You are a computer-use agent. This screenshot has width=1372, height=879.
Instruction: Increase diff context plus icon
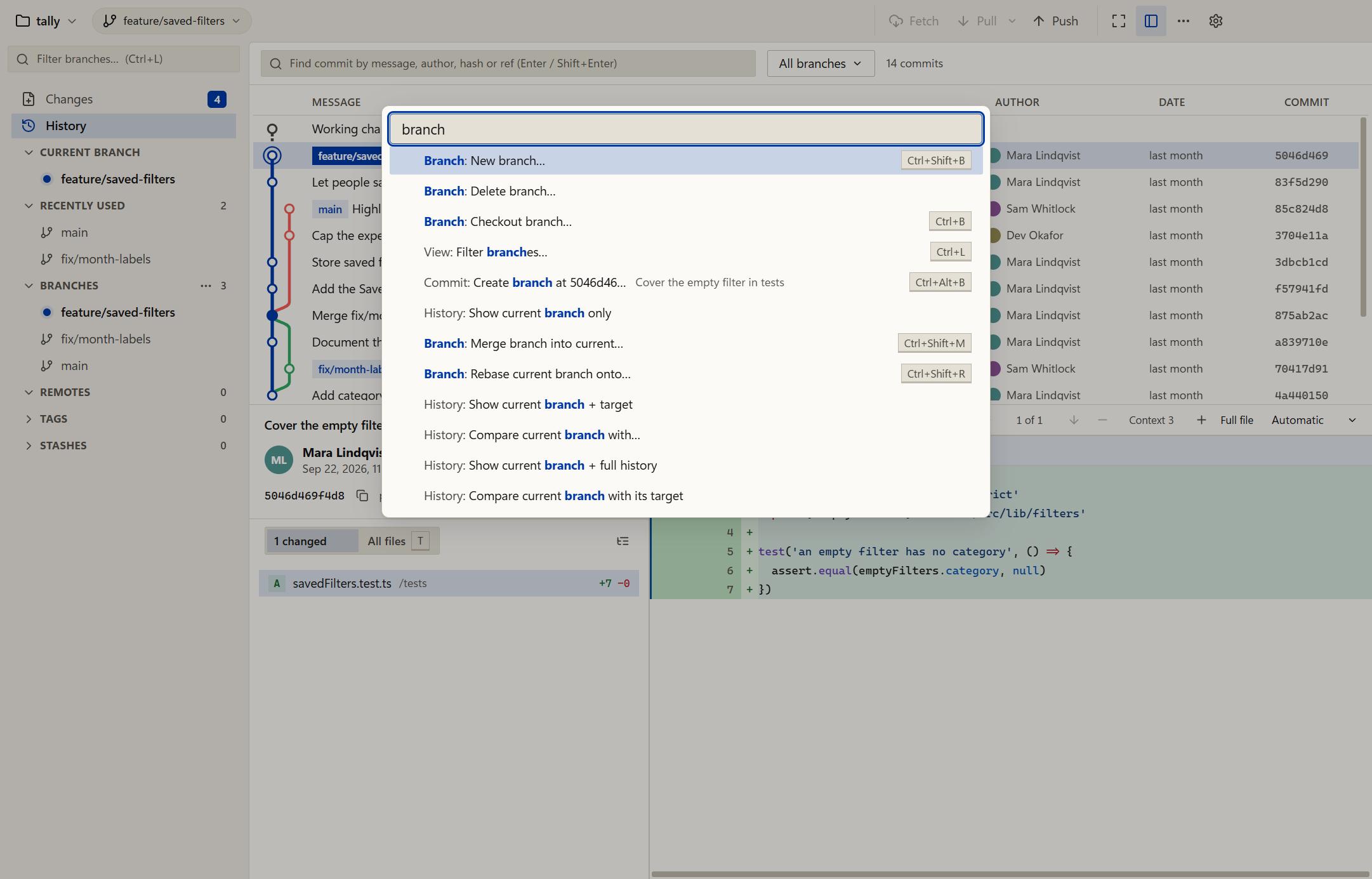(x=1201, y=420)
